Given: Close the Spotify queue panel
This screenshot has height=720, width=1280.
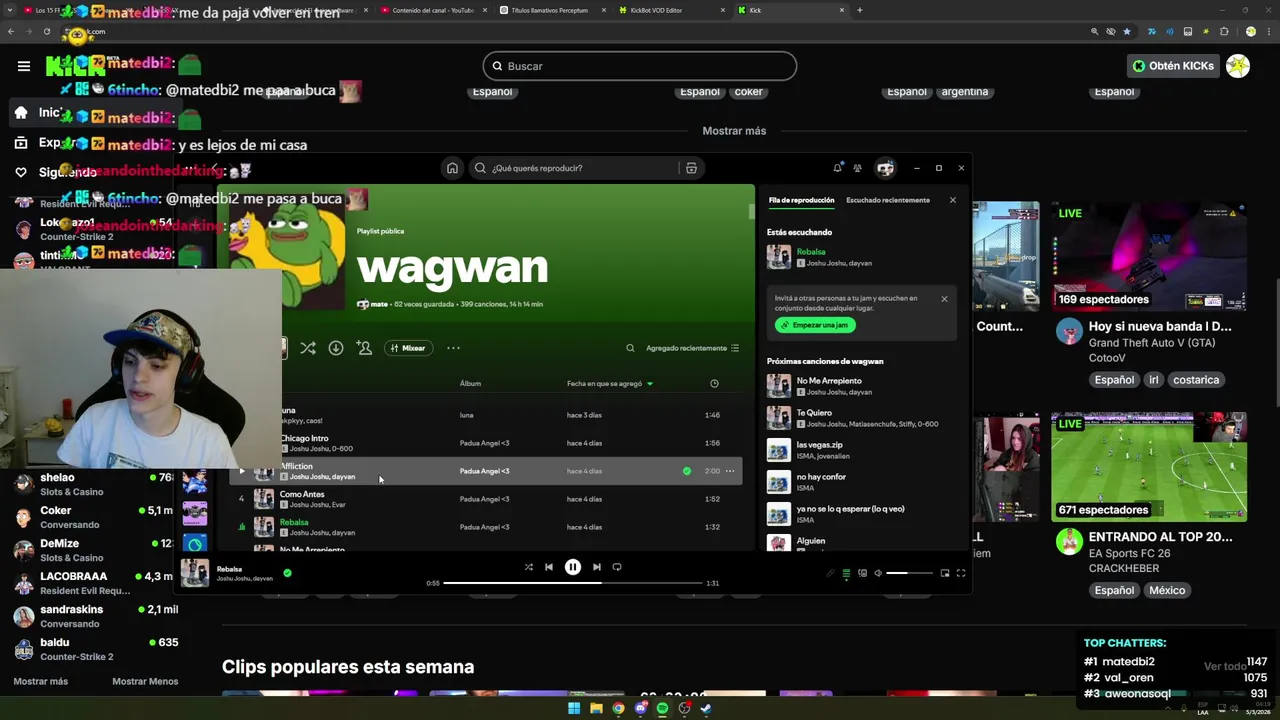Looking at the screenshot, I should pyautogui.click(x=953, y=200).
